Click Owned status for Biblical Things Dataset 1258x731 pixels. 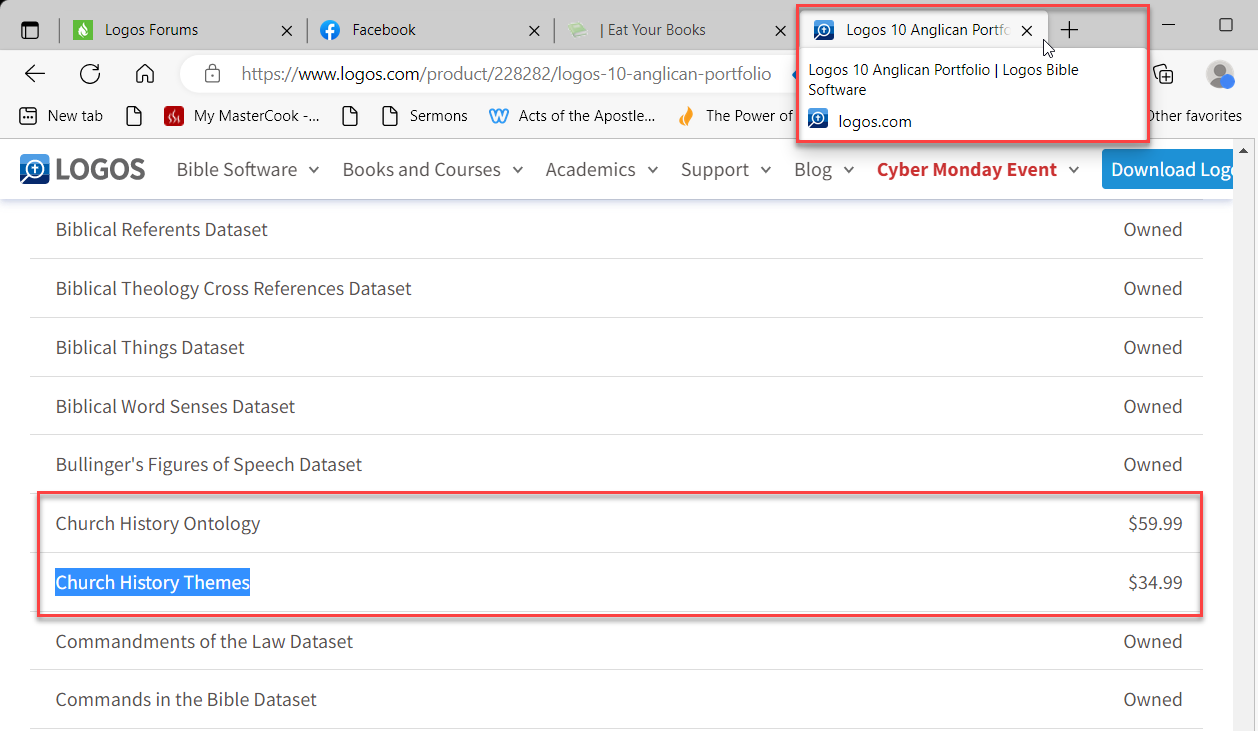point(1153,347)
